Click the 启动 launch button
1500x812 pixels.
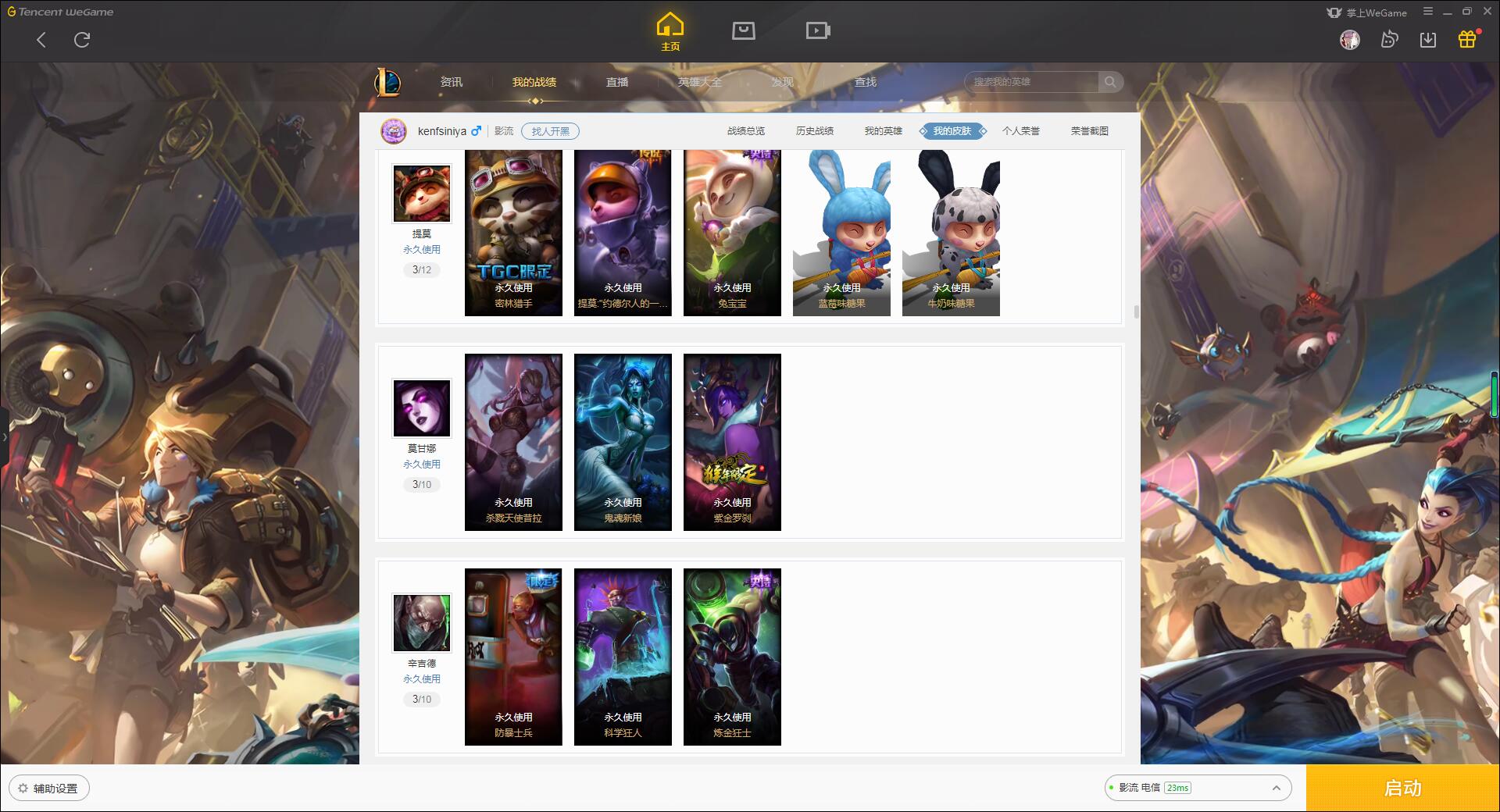click(x=1403, y=789)
